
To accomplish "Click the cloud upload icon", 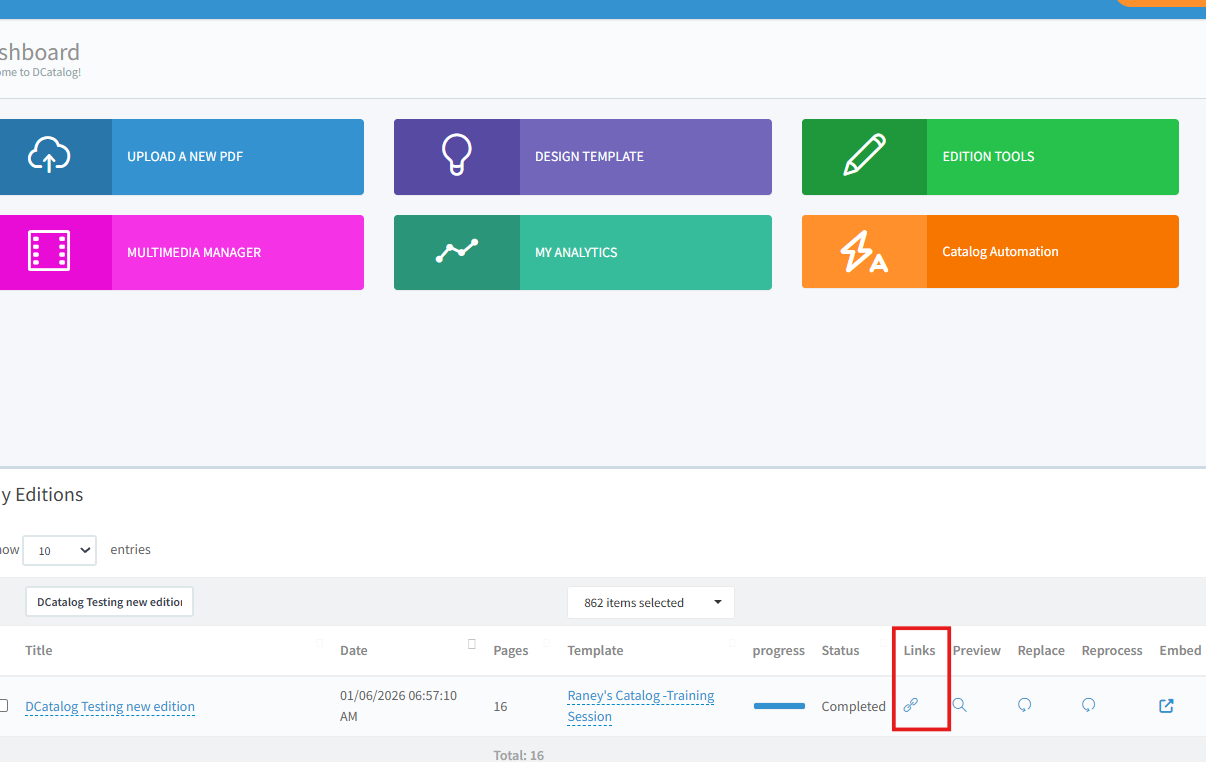I will coord(49,156).
